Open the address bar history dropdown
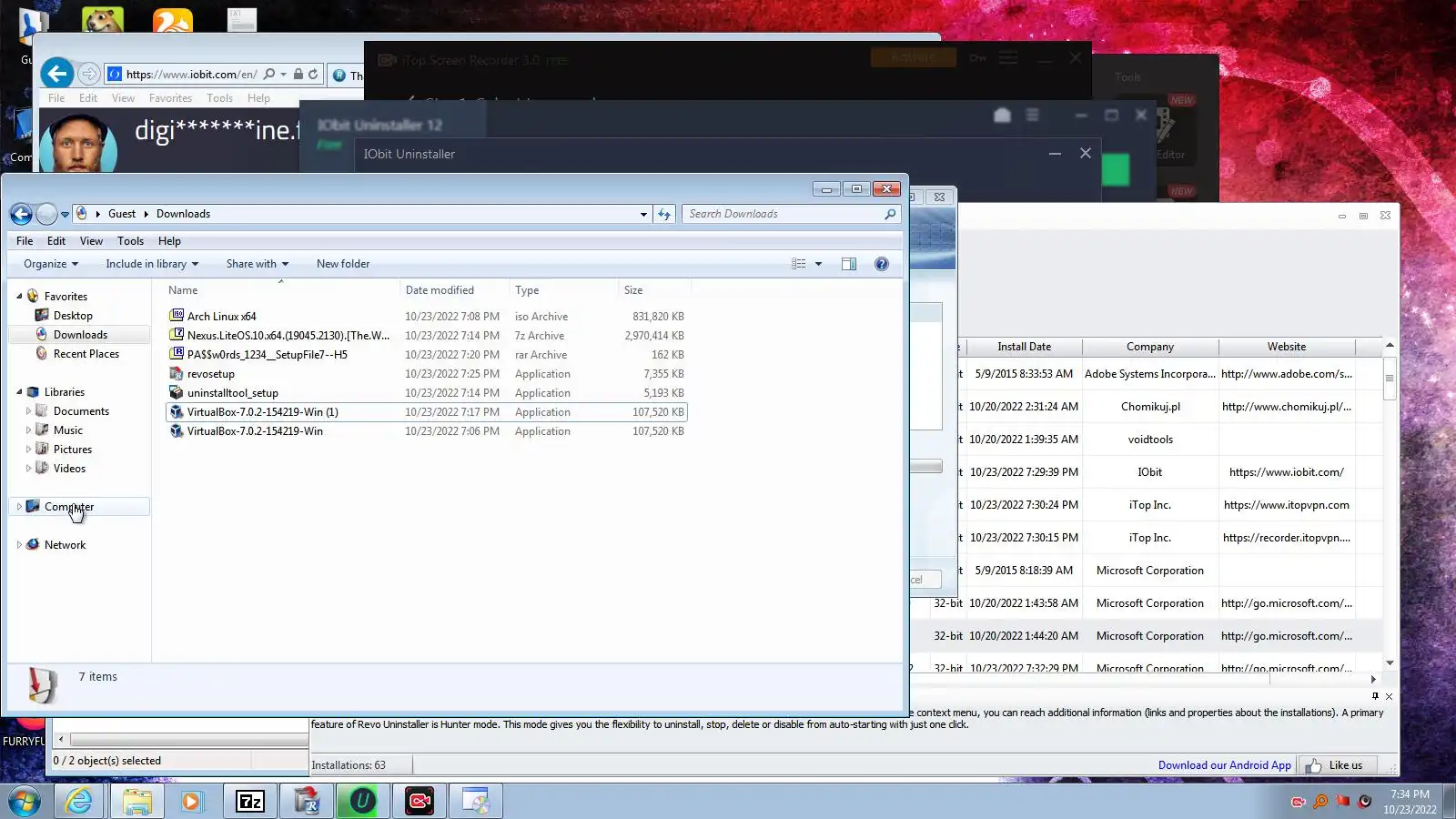Viewport: 1456px width, 819px height. [643, 214]
